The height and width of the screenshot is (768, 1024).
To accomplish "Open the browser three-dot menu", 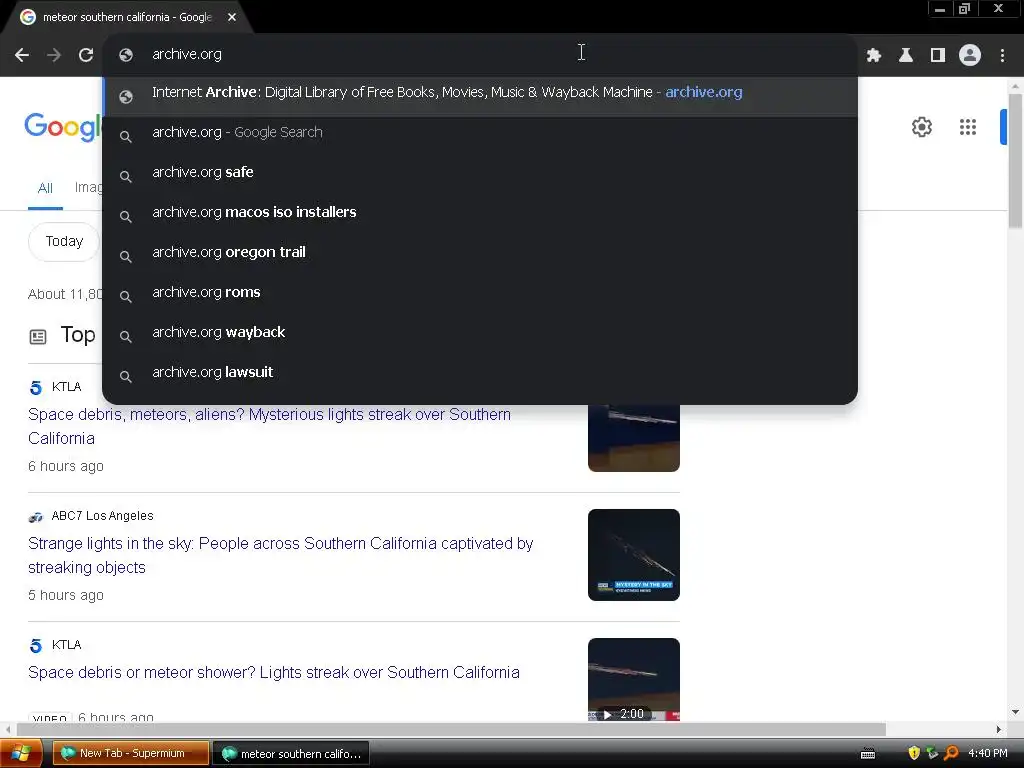I will (1002, 56).
